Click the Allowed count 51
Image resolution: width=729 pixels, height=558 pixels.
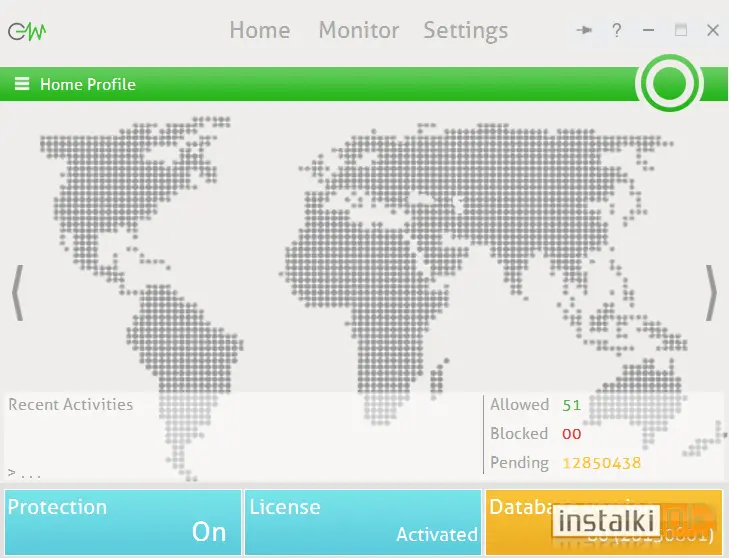[571, 405]
